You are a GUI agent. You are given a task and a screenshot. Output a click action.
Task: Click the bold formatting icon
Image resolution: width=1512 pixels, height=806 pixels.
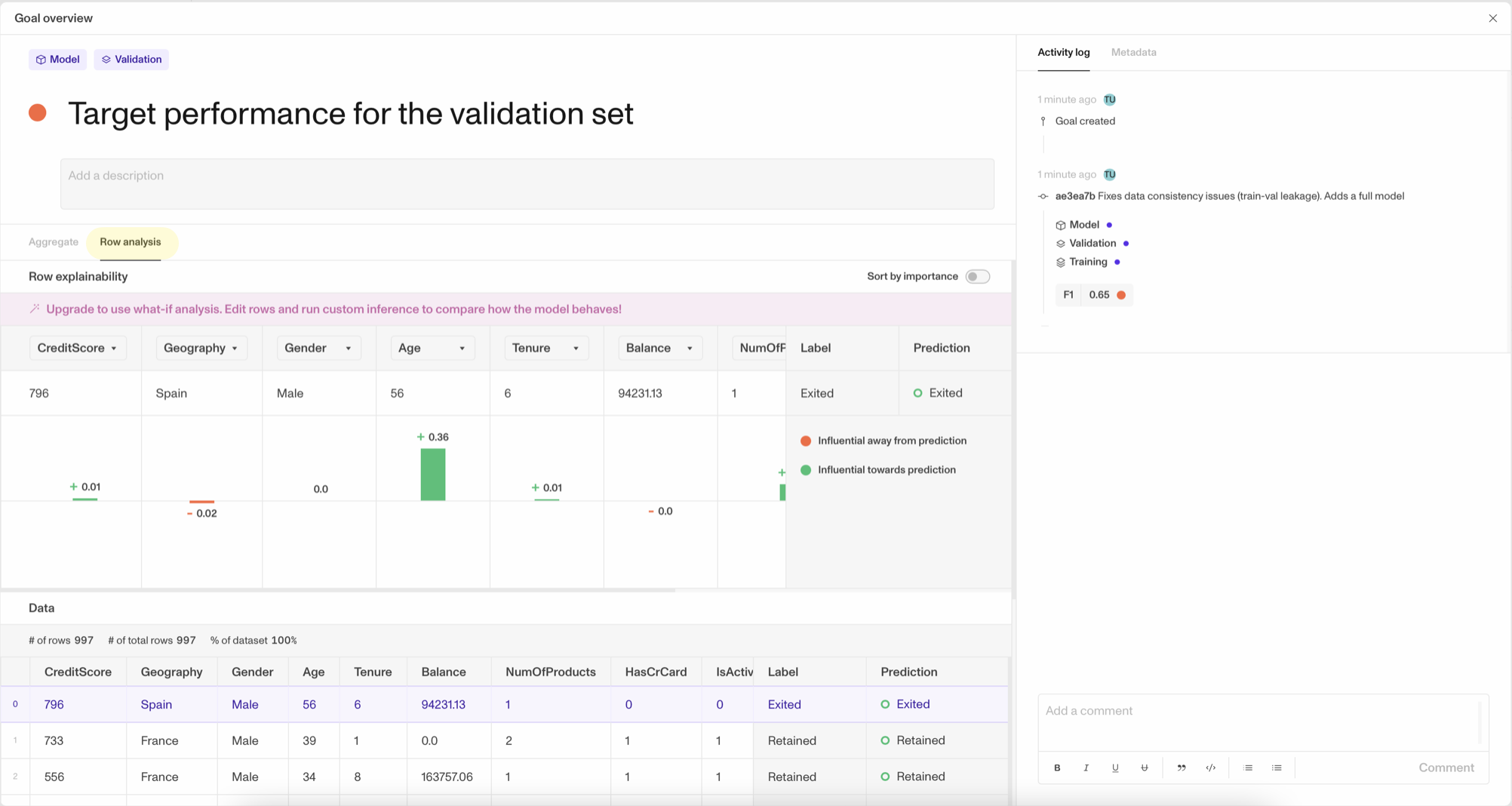[1057, 768]
